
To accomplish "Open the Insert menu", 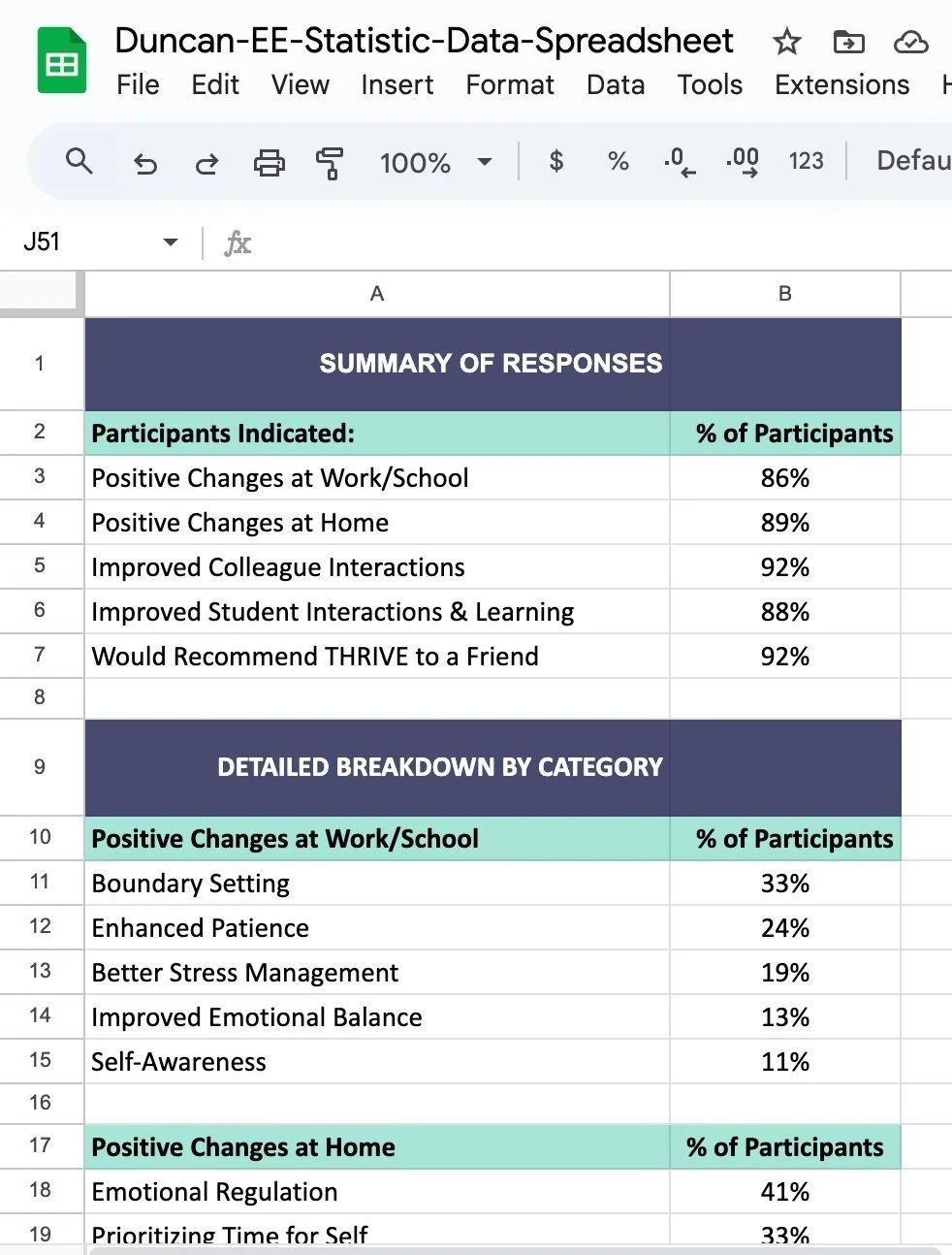I will click(397, 85).
